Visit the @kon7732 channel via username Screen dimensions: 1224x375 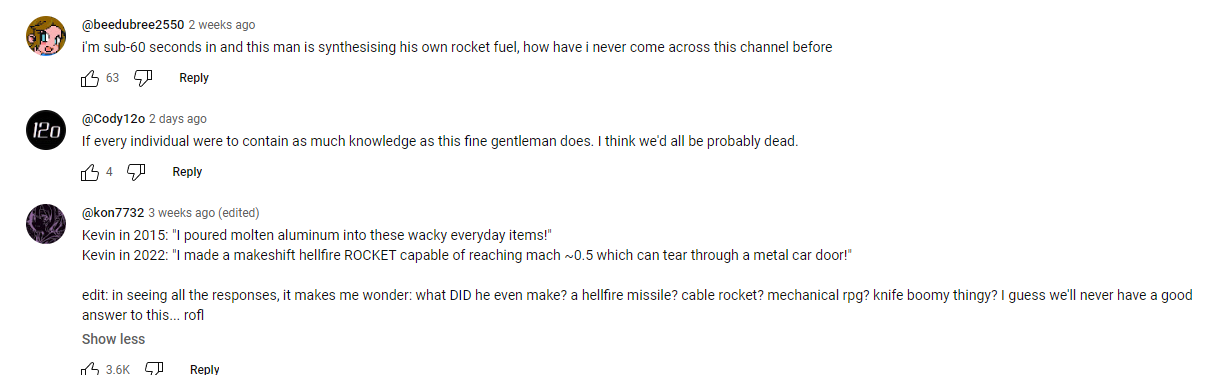(113, 212)
